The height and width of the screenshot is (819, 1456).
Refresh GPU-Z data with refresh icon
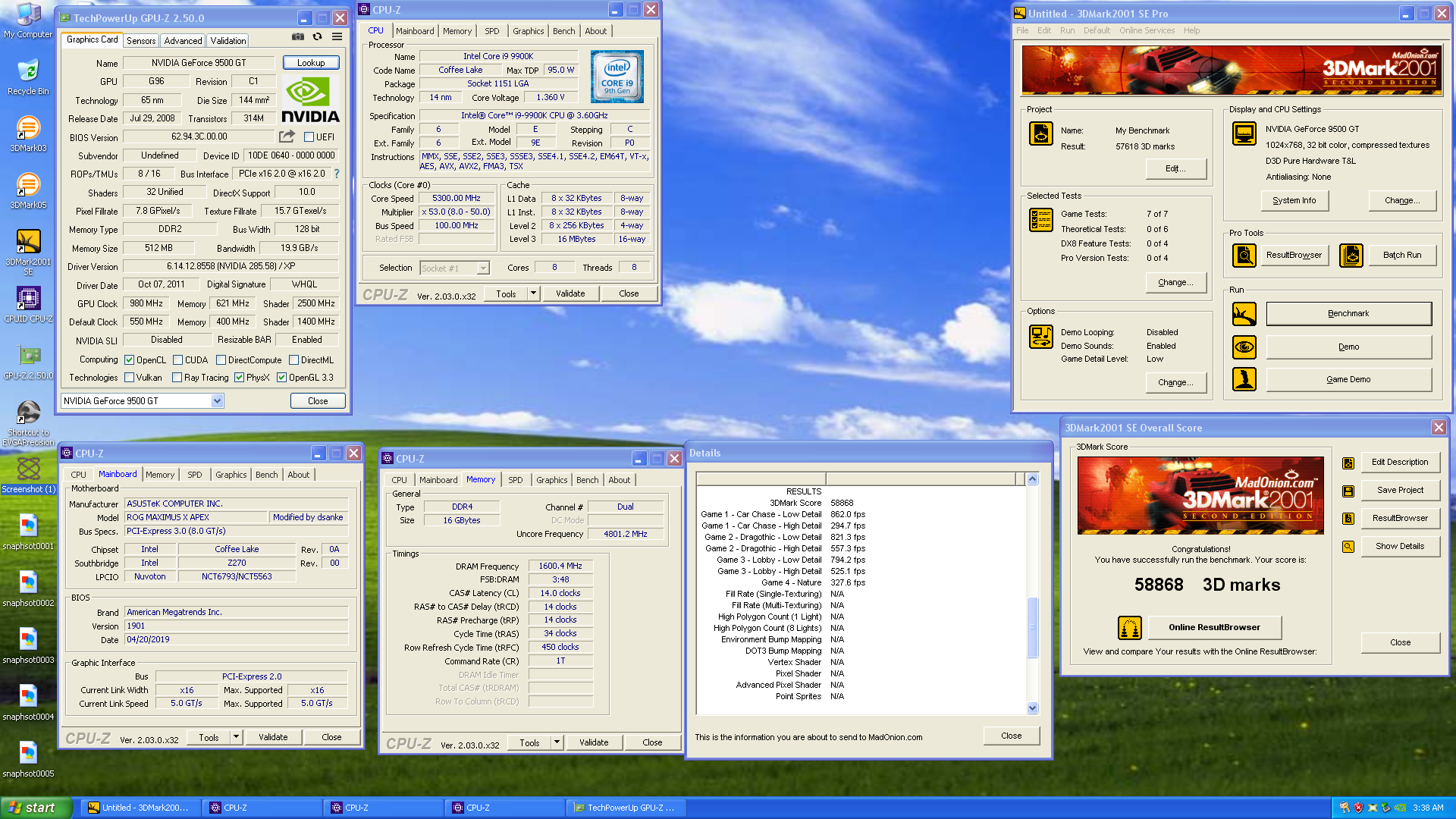318,36
